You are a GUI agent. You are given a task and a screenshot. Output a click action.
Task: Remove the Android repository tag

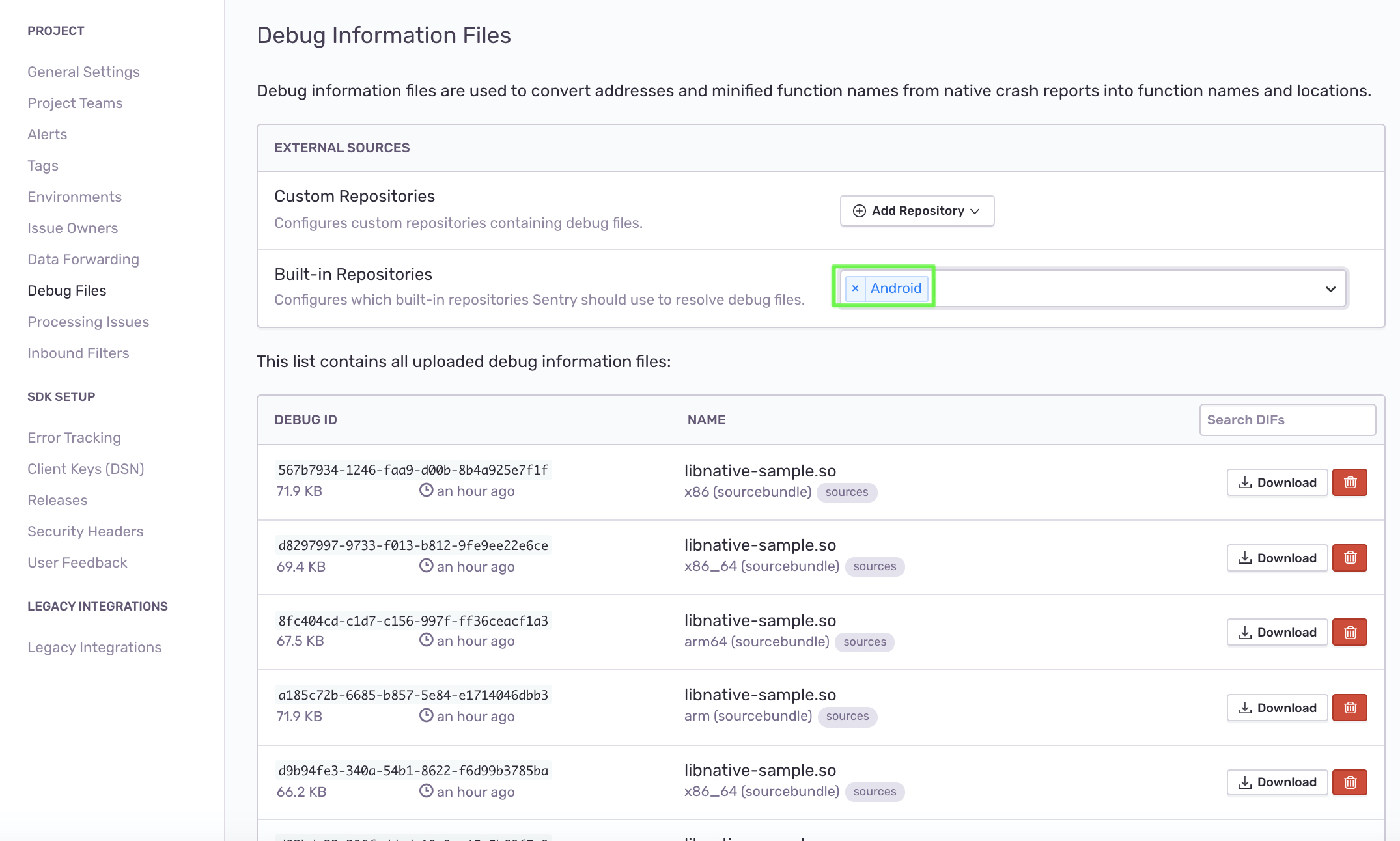click(x=855, y=288)
